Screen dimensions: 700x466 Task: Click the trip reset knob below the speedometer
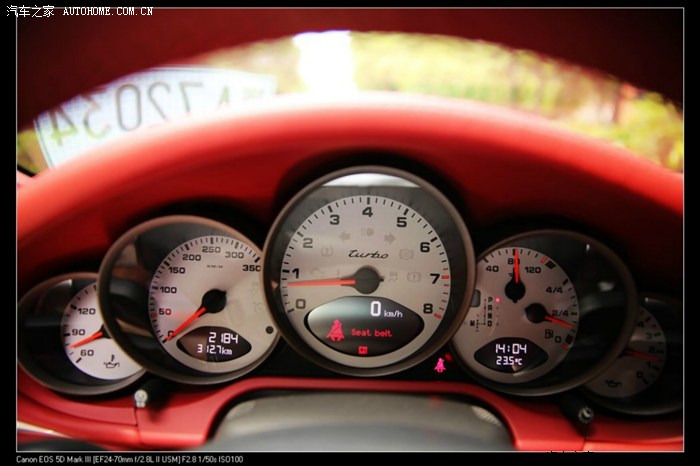[141, 398]
